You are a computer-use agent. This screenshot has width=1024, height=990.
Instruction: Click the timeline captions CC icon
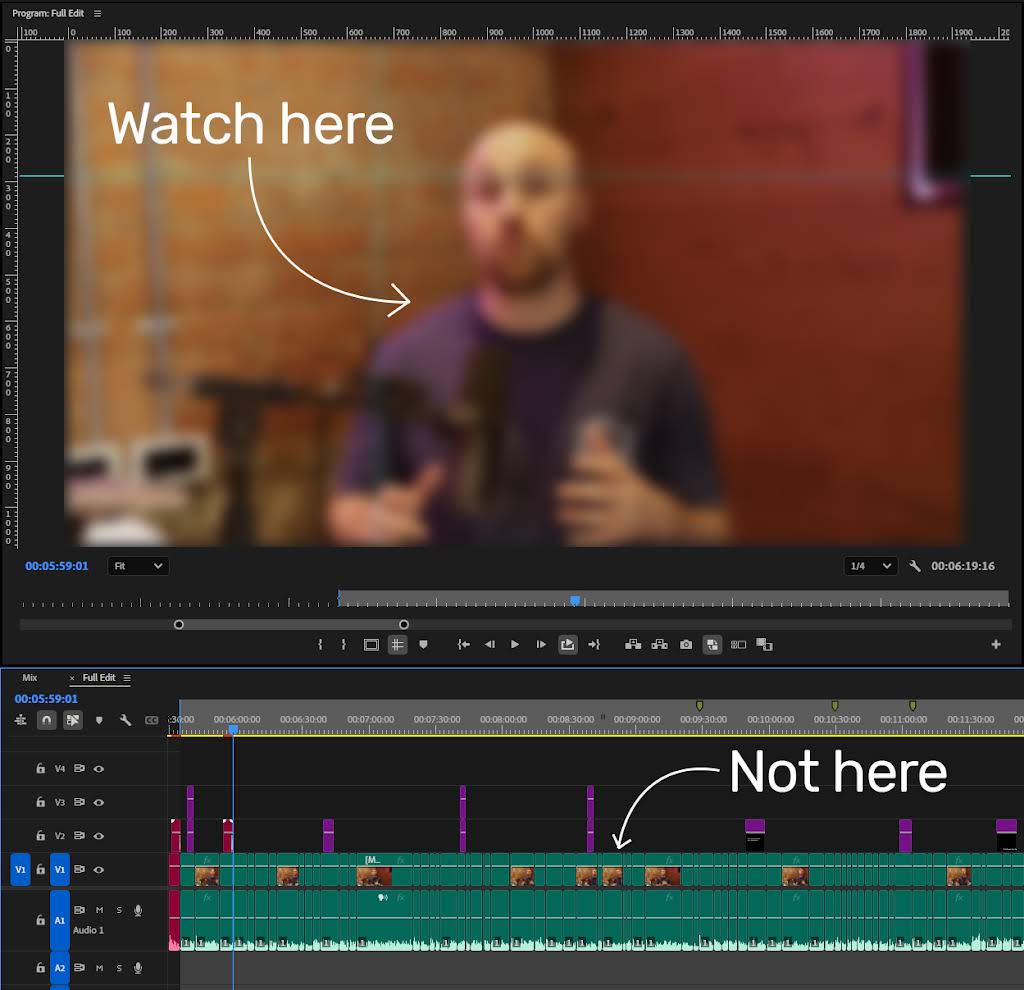tap(152, 720)
